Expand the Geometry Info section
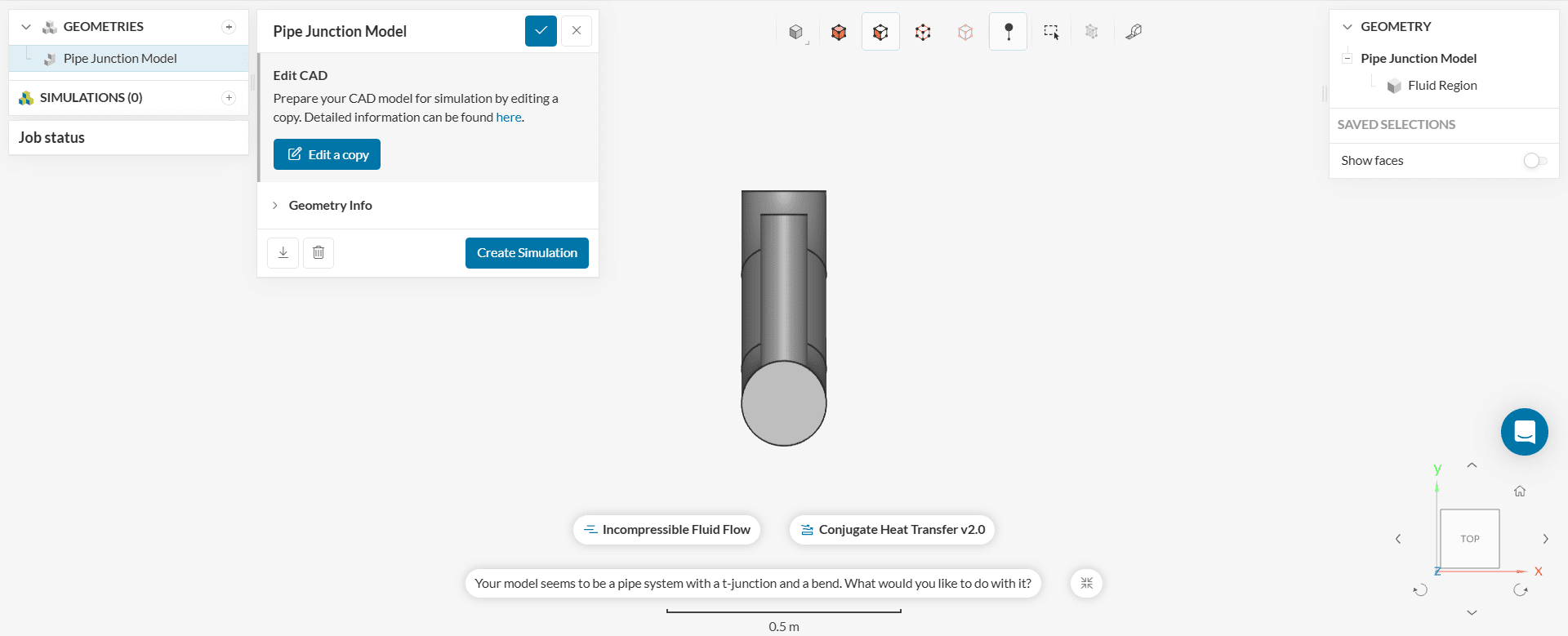This screenshot has height=636, width=1568. tap(330, 206)
